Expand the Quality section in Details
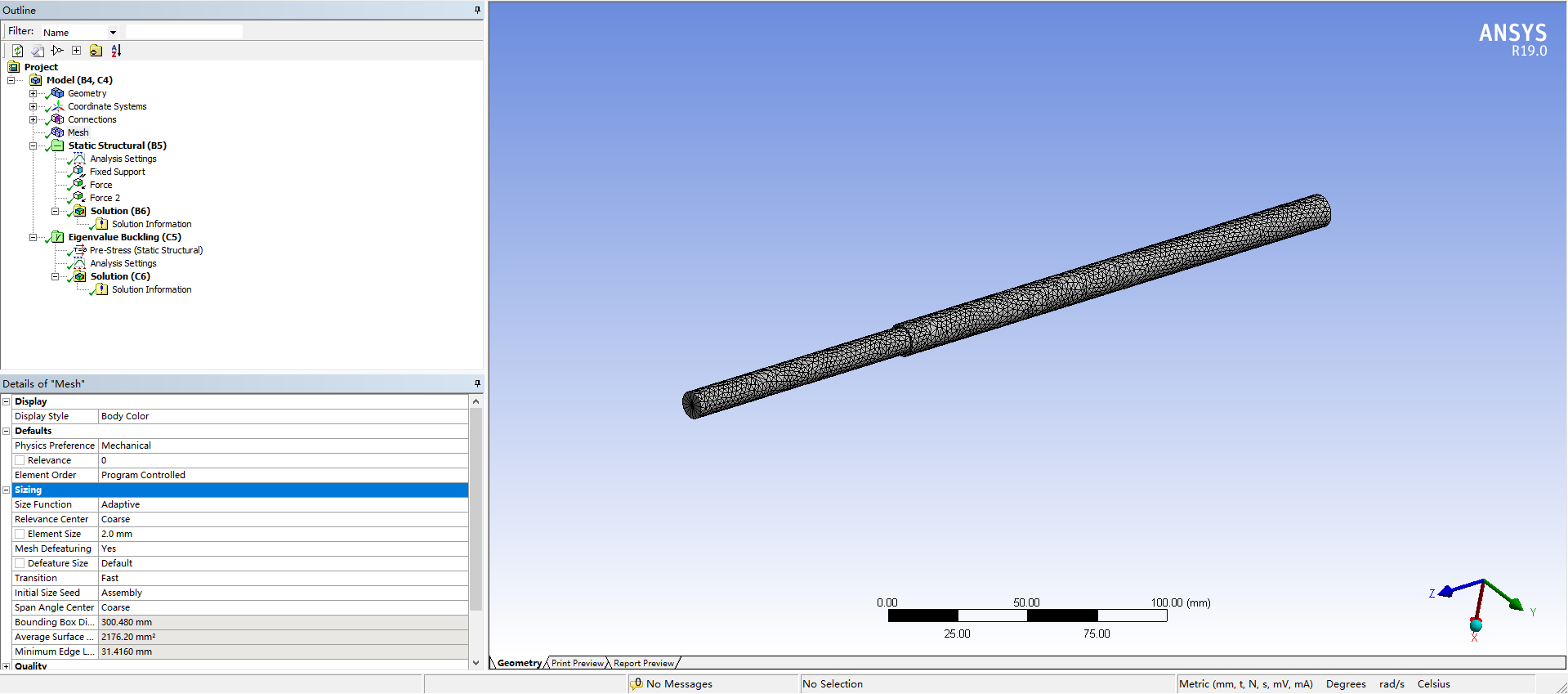This screenshot has width=1568, height=694. click(7, 666)
